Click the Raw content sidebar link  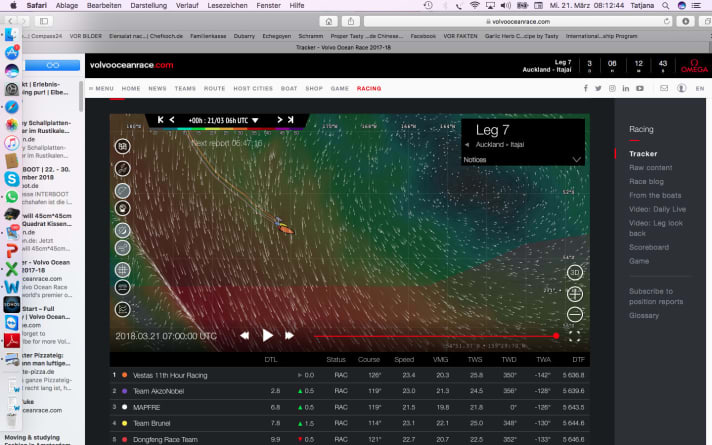pyautogui.click(x=650, y=168)
